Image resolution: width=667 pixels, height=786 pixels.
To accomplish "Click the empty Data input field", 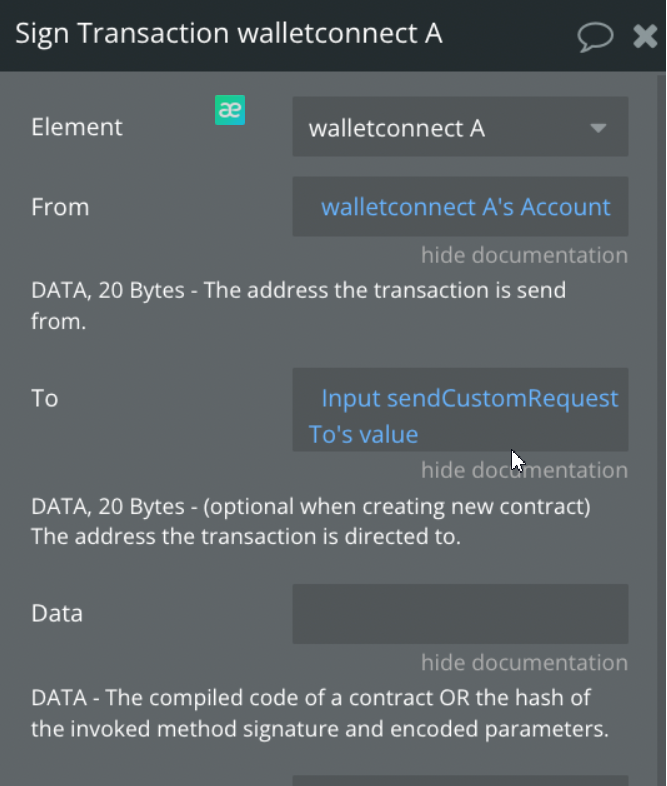I will pyautogui.click(x=460, y=614).
